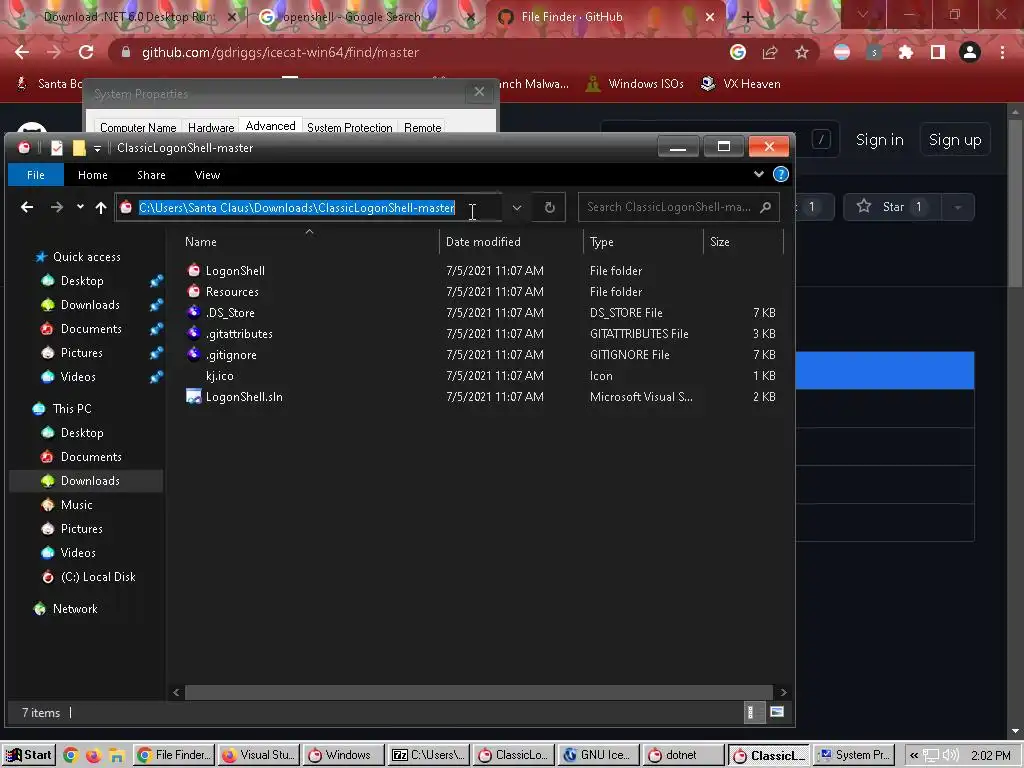Select Network in navigation pane
The width and height of the screenshot is (1024, 768).
[75, 609]
